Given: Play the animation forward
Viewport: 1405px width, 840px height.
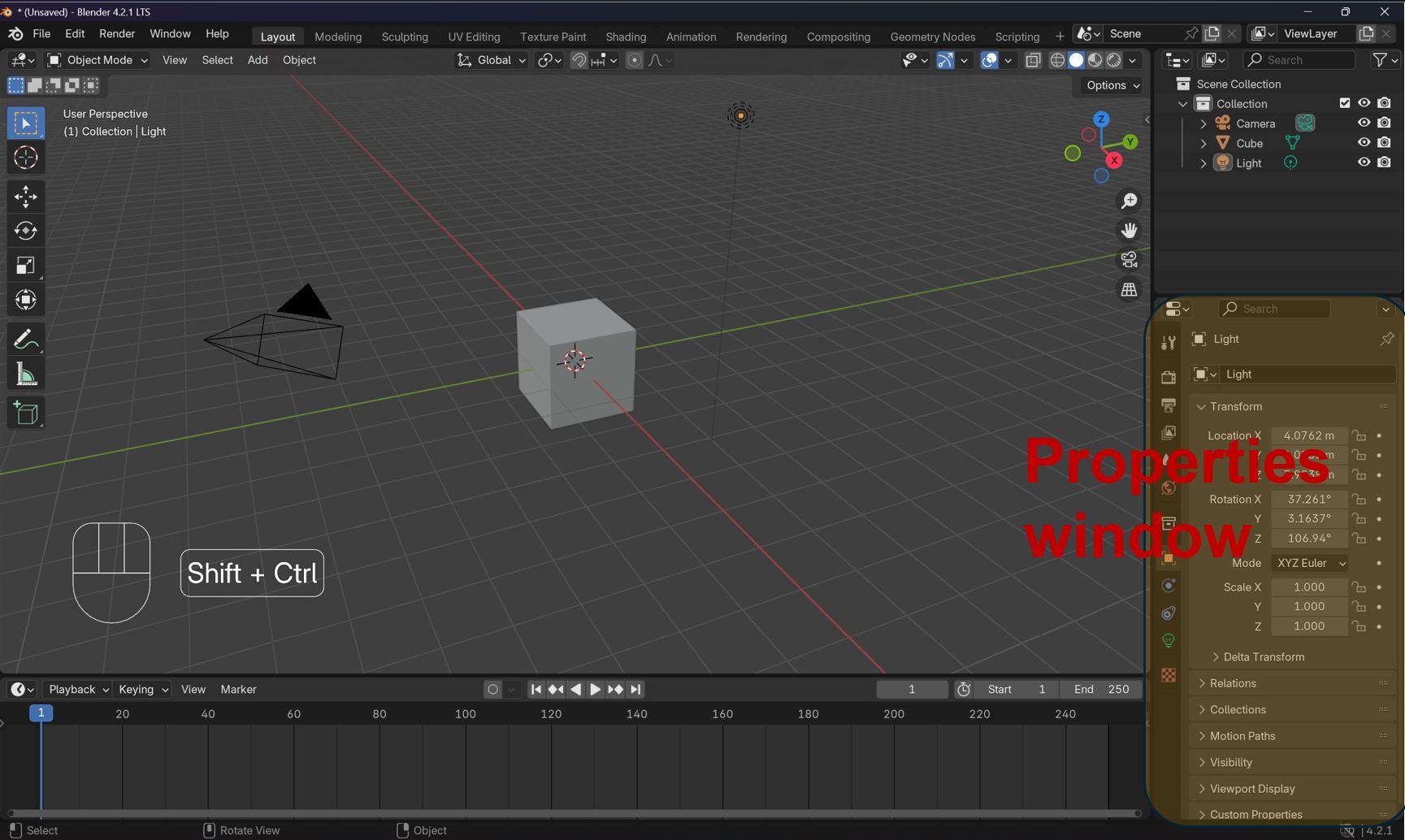Looking at the screenshot, I should (596, 689).
